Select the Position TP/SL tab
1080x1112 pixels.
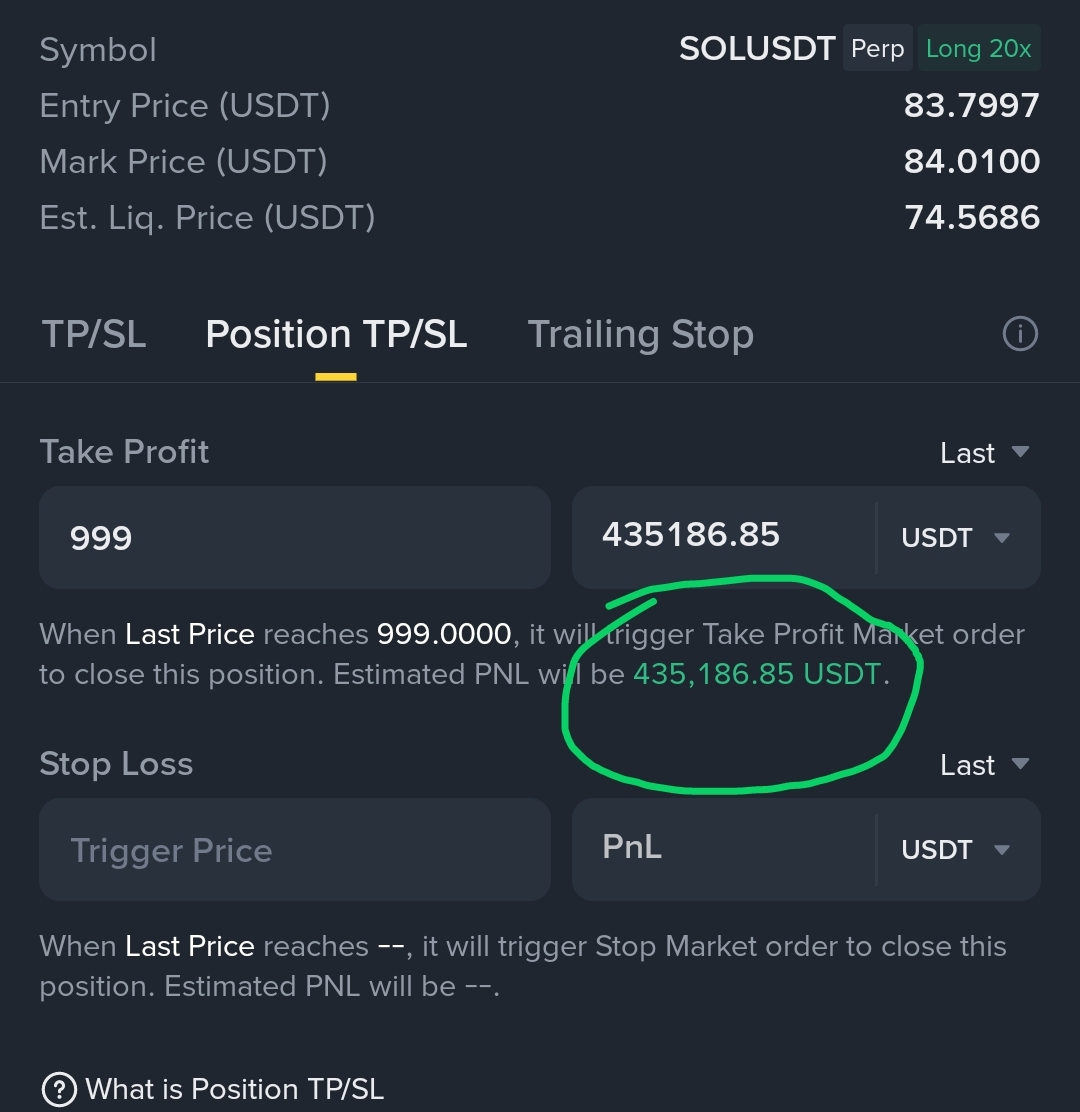pos(336,334)
